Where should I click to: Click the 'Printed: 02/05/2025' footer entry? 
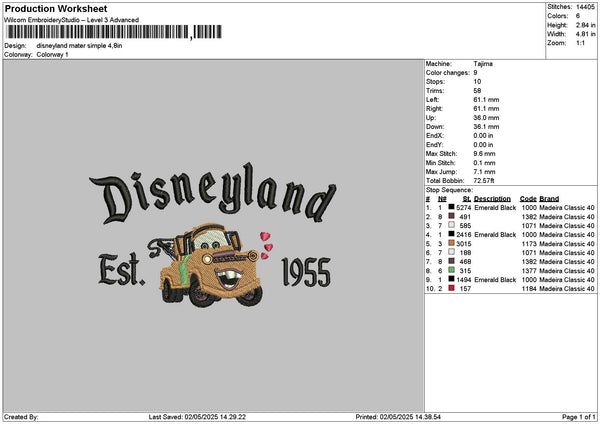[398, 417]
